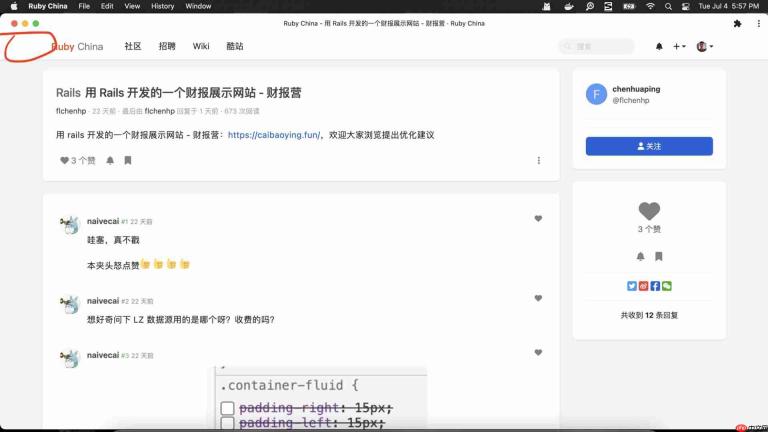Open the topic's more options vertical dots
The image size is (768, 432).
[x=539, y=160]
